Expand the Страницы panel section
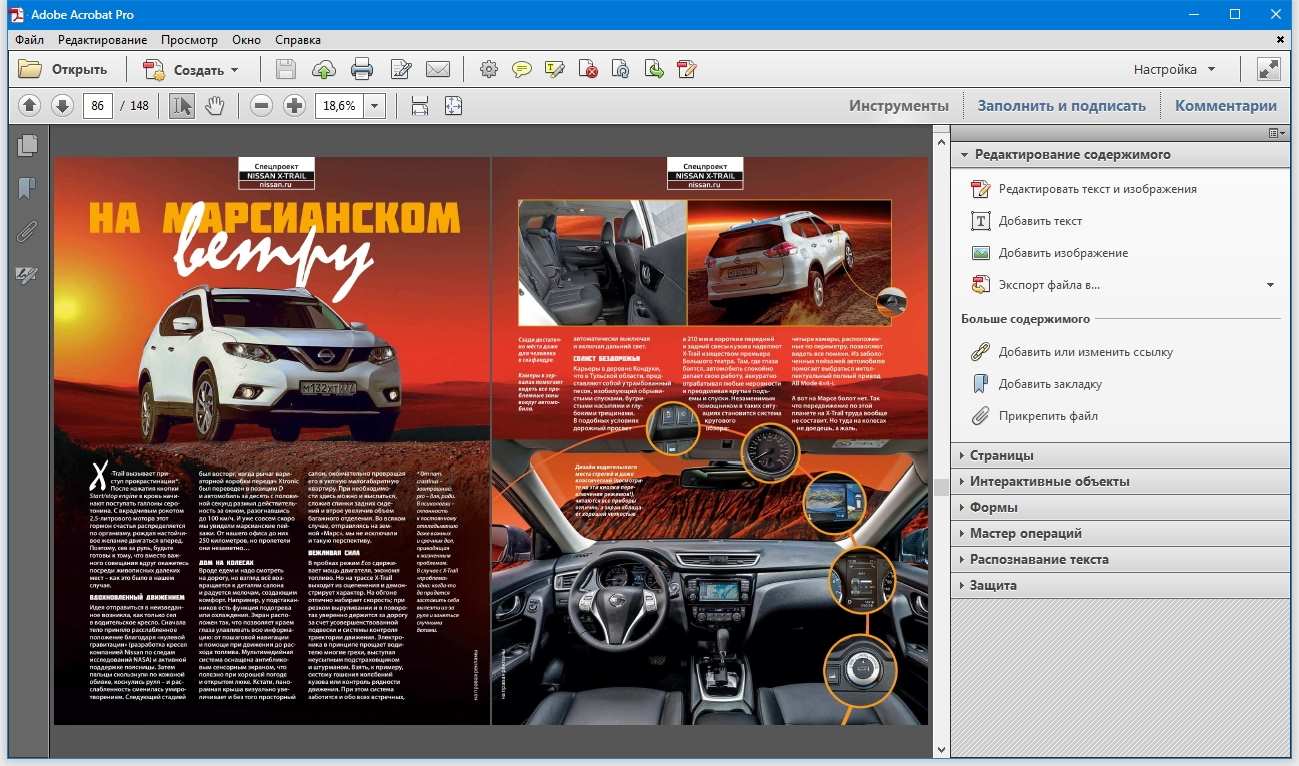 point(1001,455)
